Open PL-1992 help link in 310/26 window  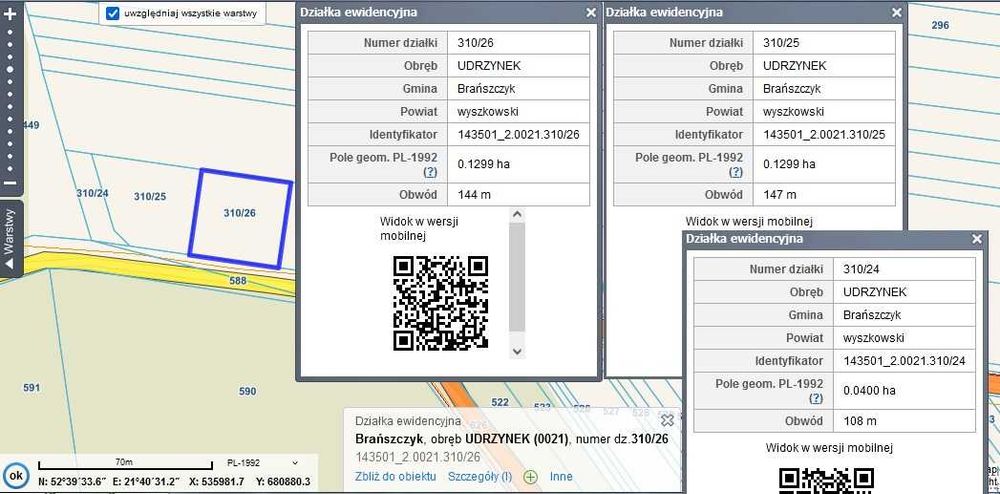[430, 171]
